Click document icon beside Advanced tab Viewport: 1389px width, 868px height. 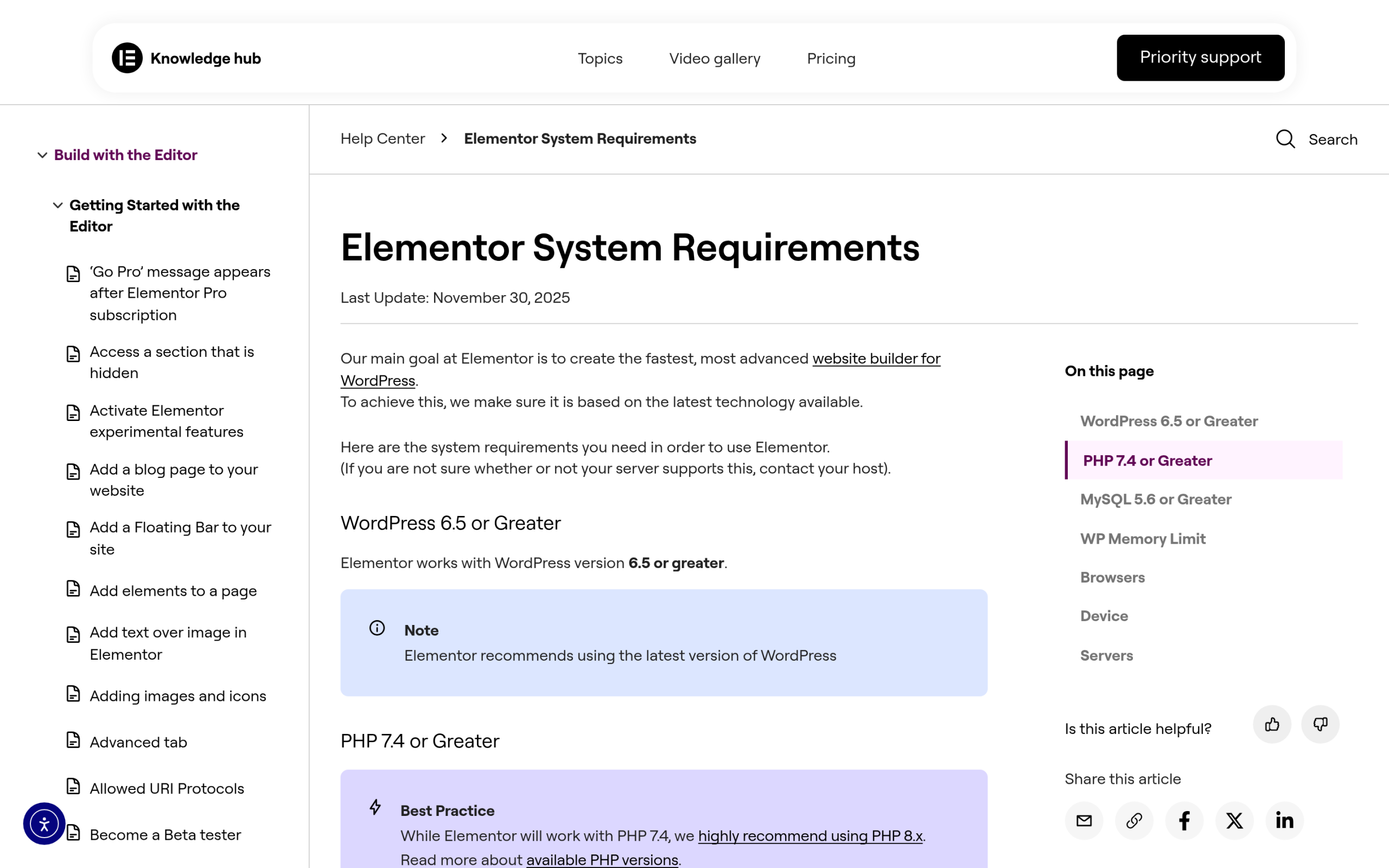(x=73, y=739)
